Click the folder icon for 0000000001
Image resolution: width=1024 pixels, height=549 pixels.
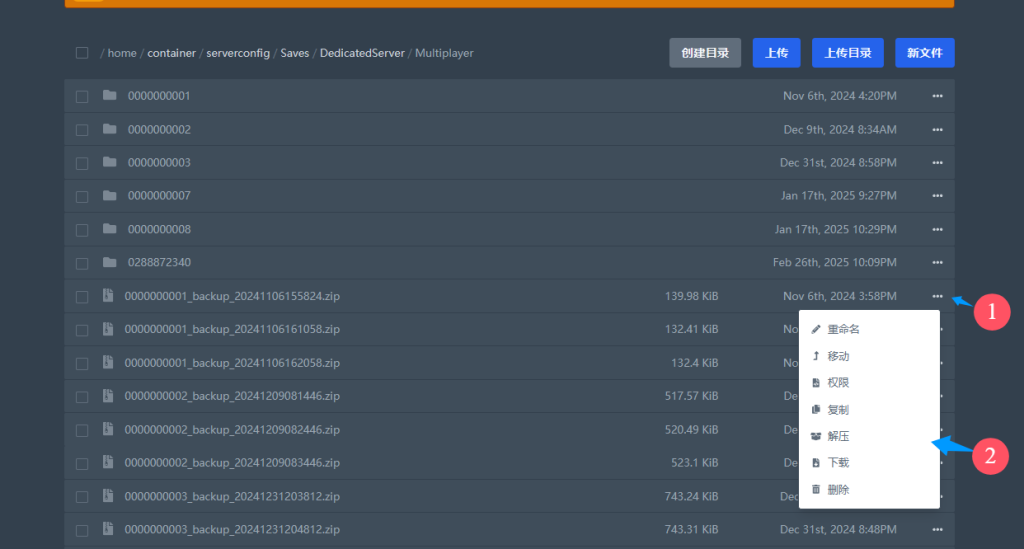[x=109, y=96]
